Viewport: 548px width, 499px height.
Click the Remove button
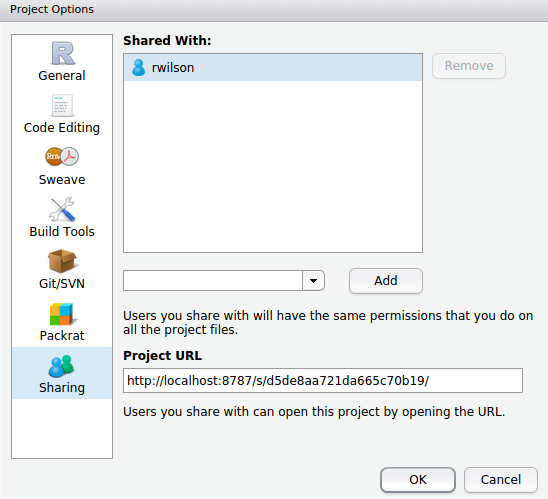click(469, 66)
